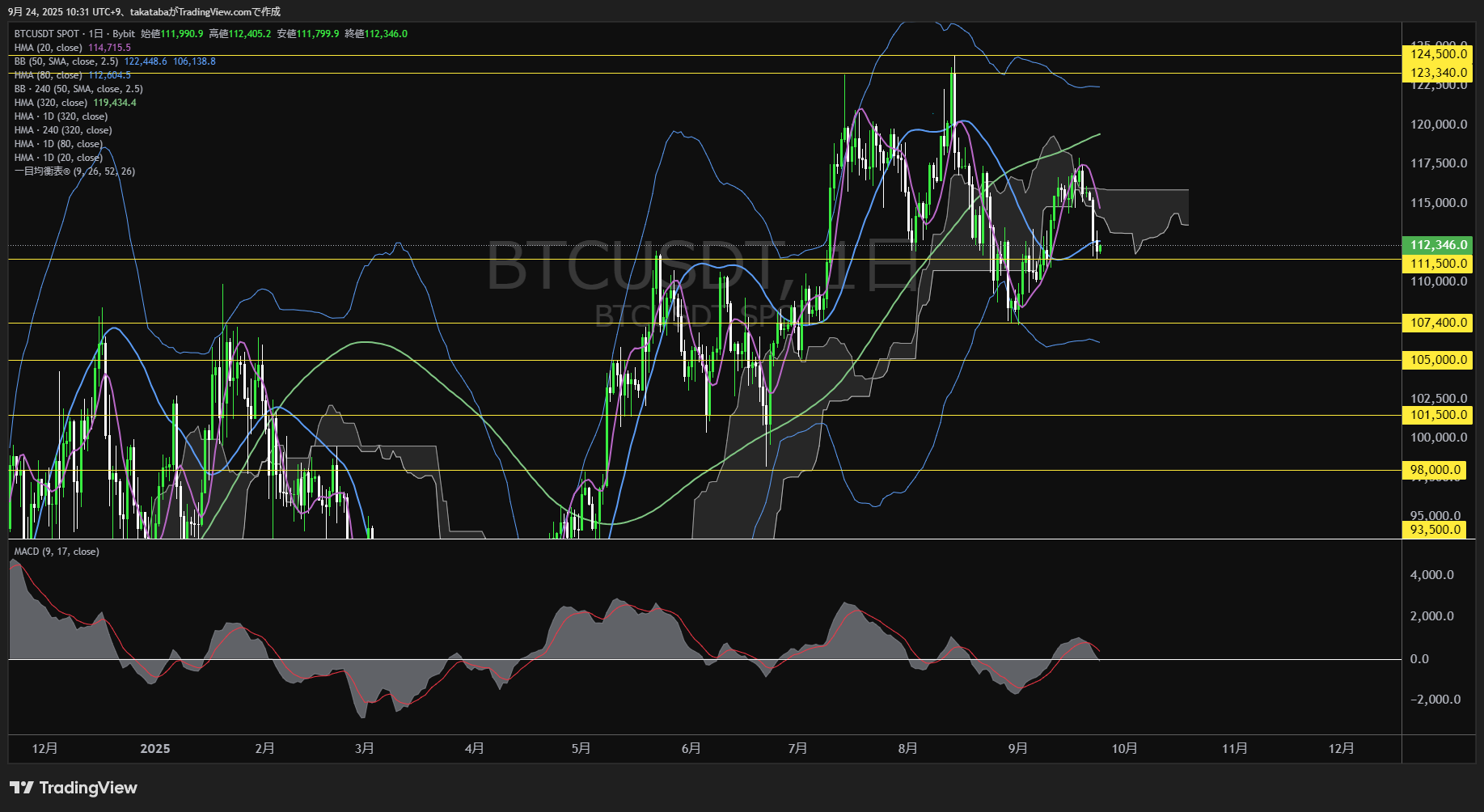Select the 123,340.0 yellow price label
This screenshot has height=812, width=1484.
pyautogui.click(x=1439, y=73)
